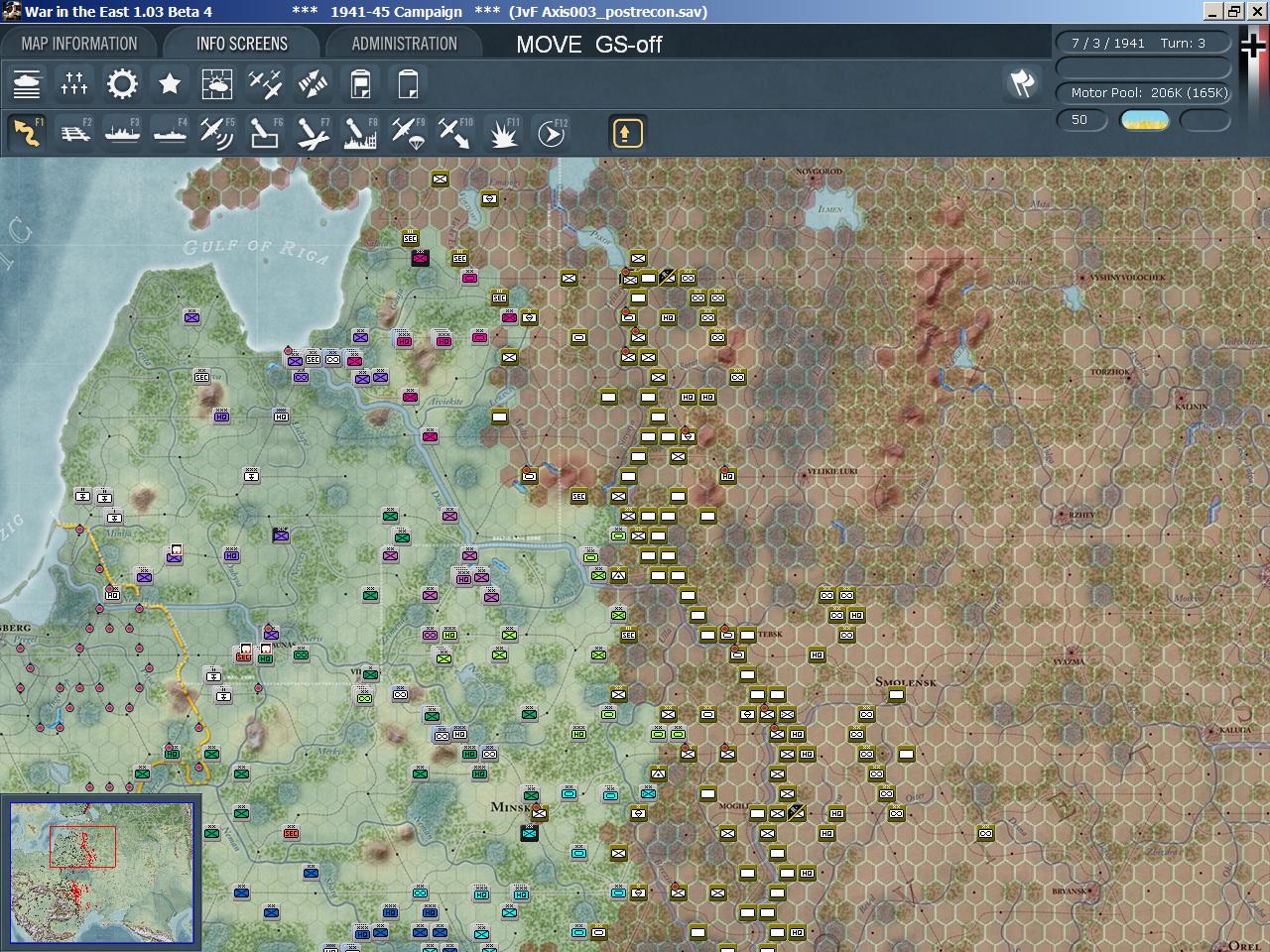Image resolution: width=1270 pixels, height=952 pixels.
Task: Open the Weather map icon
Action: (217, 84)
